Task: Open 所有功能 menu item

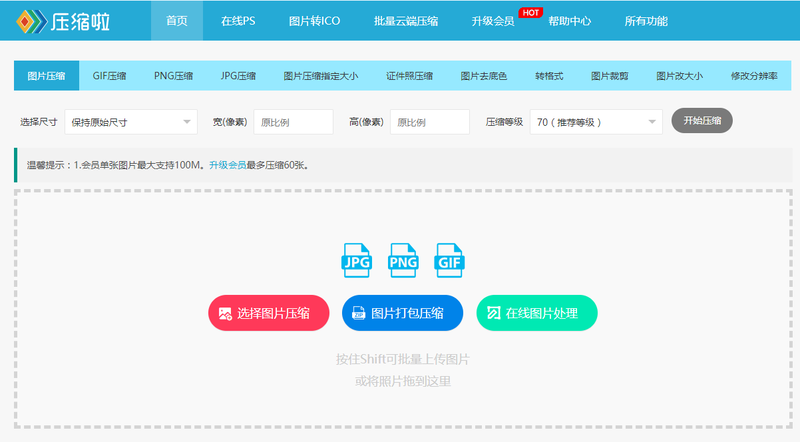Action: pos(646,21)
